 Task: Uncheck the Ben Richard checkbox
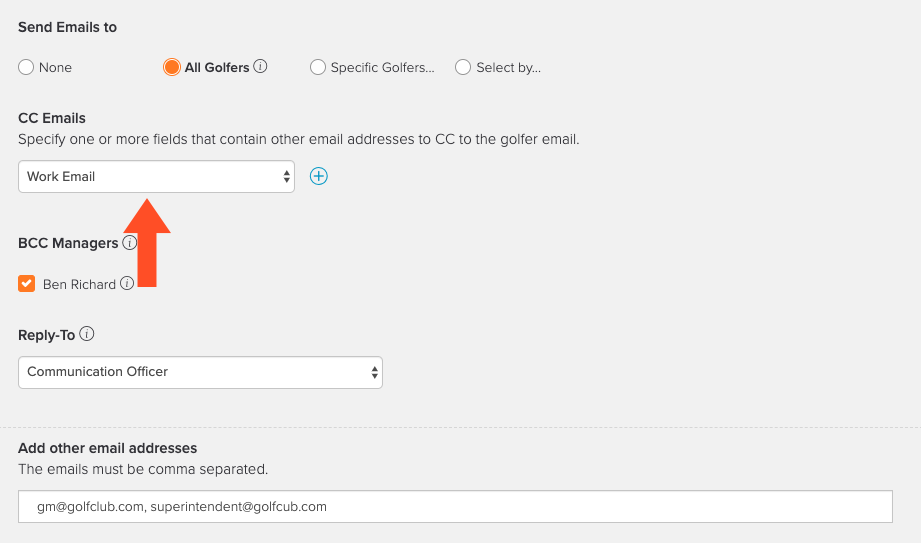26,284
